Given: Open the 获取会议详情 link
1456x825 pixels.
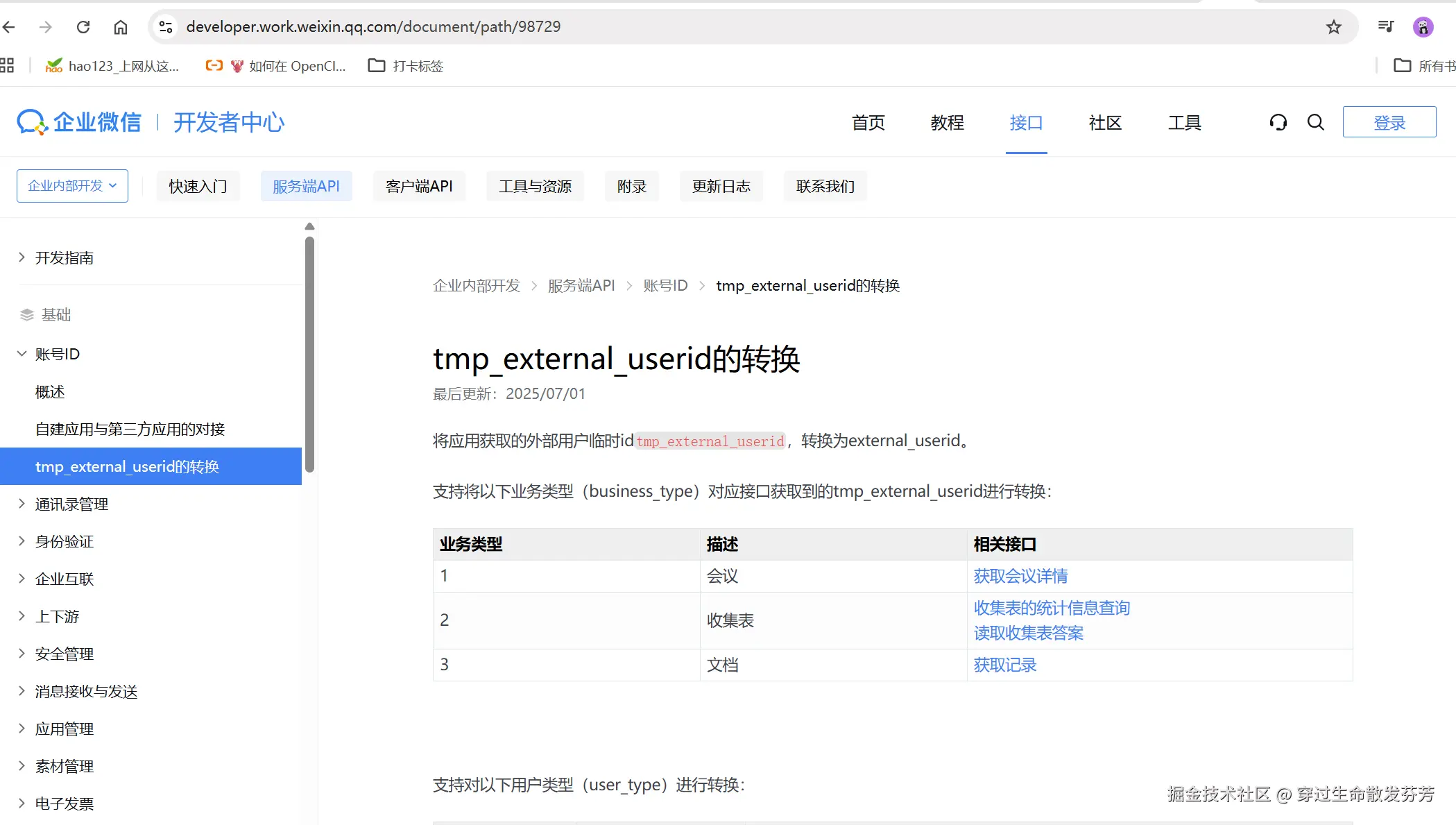Looking at the screenshot, I should point(1020,576).
